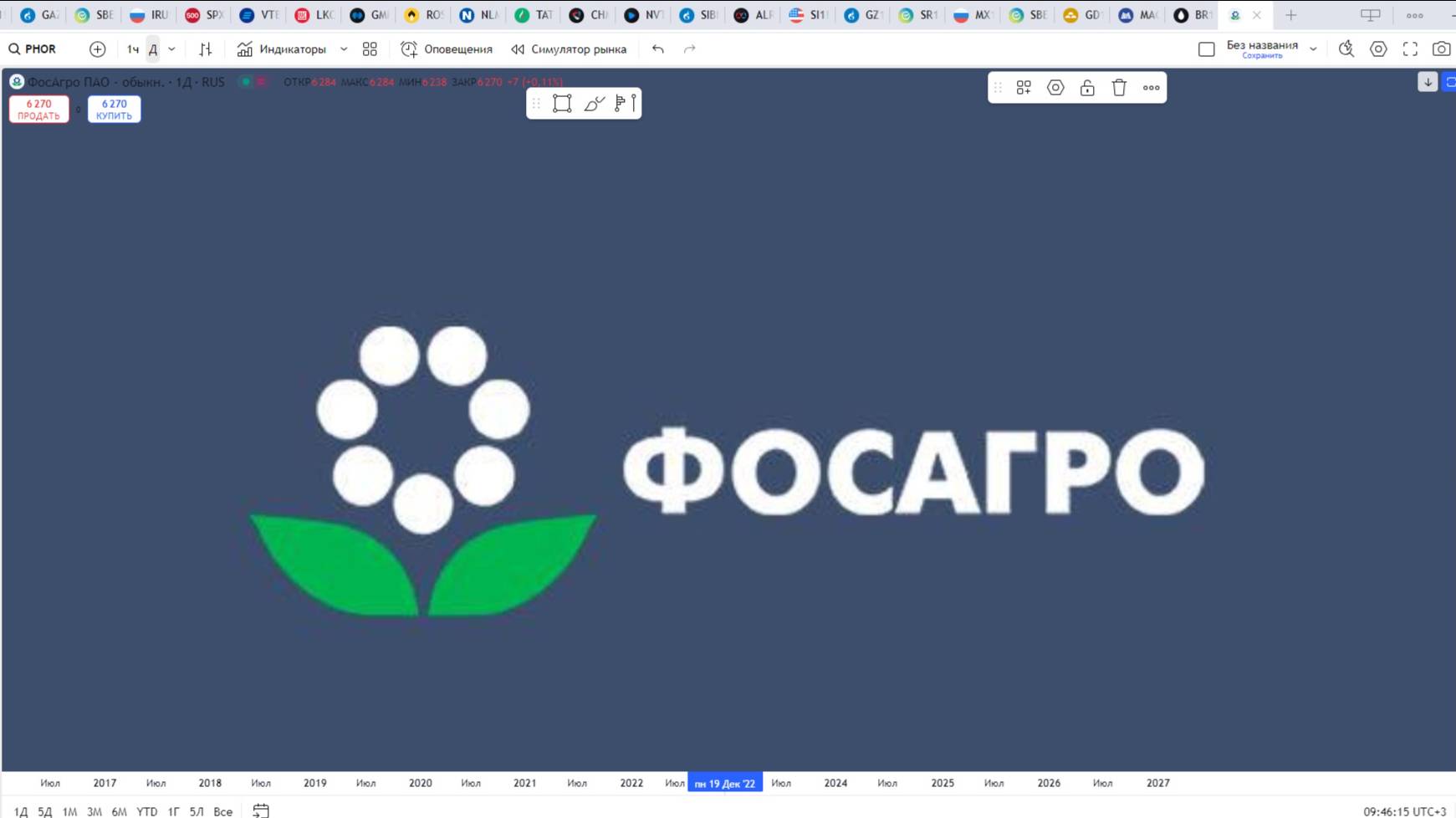Switch to the SPX browser tab
Image resolution: width=1456 pixels, height=818 pixels.
[204, 15]
